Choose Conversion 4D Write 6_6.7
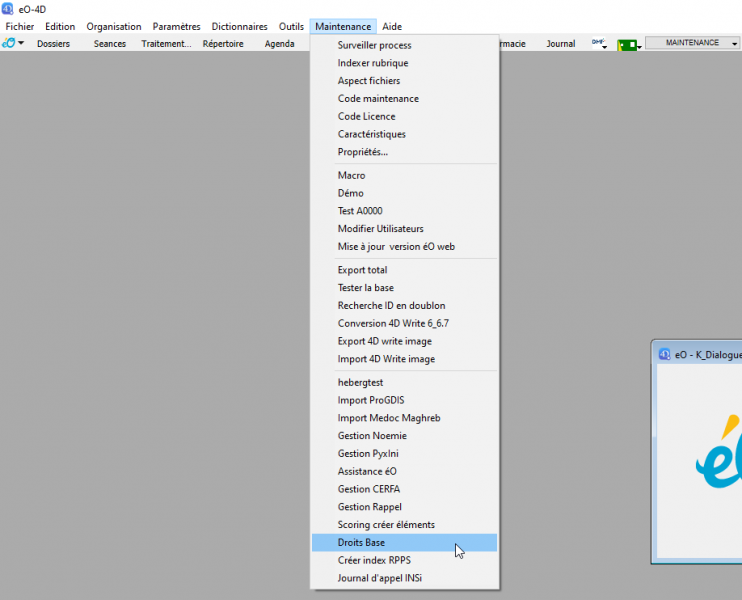Image resolution: width=742 pixels, height=600 pixels. coord(405,323)
